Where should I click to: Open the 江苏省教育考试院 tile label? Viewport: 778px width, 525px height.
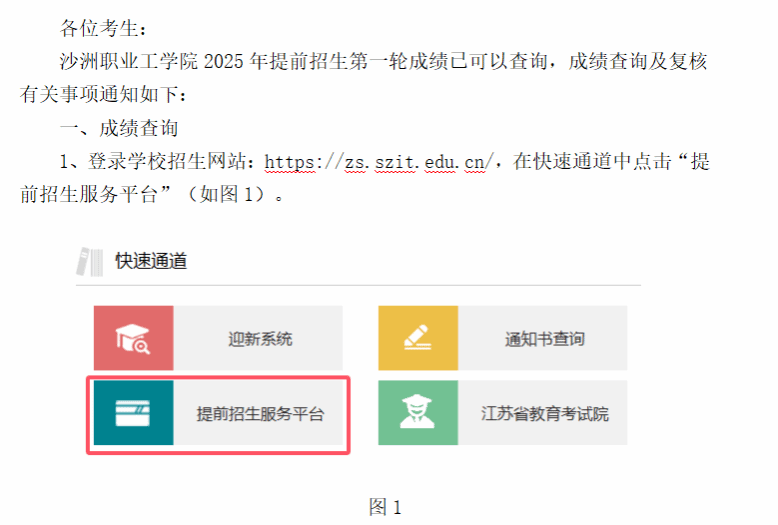[x=544, y=414]
